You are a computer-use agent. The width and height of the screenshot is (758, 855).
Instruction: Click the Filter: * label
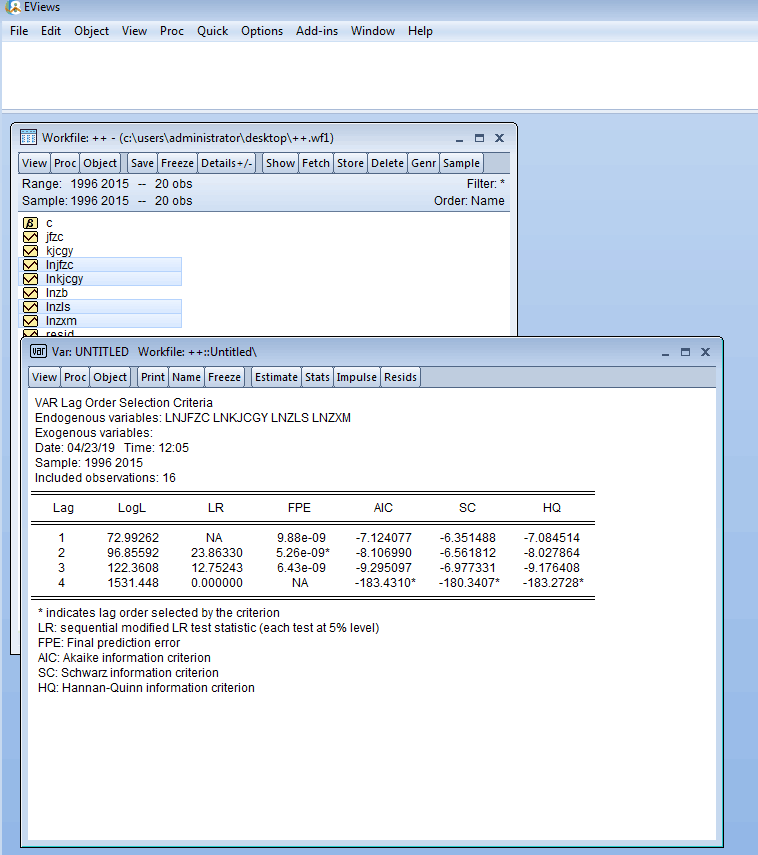pos(485,184)
